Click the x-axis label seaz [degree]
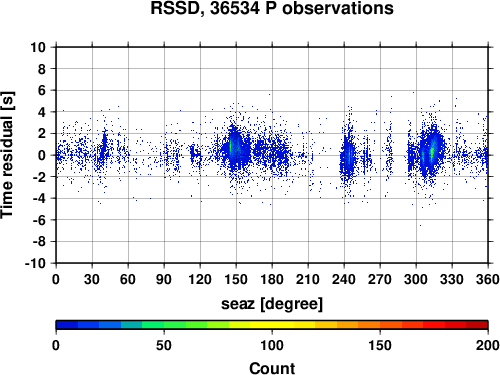 (272, 304)
